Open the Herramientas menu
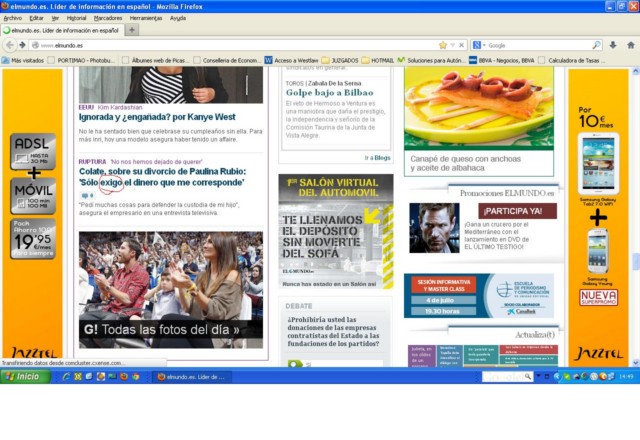 coord(146,18)
